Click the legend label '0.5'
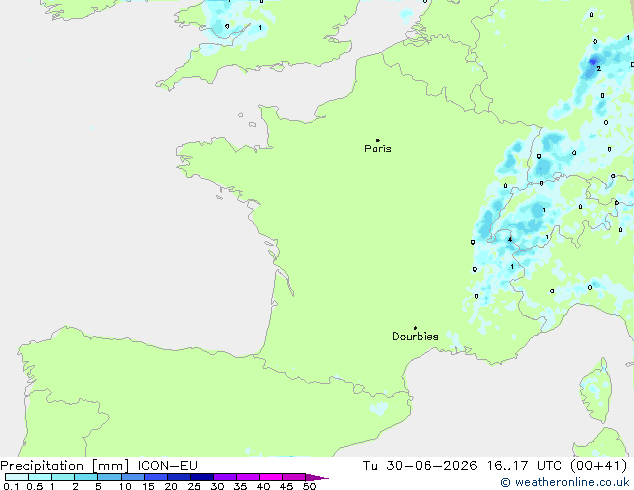The image size is (634, 490). (35, 486)
